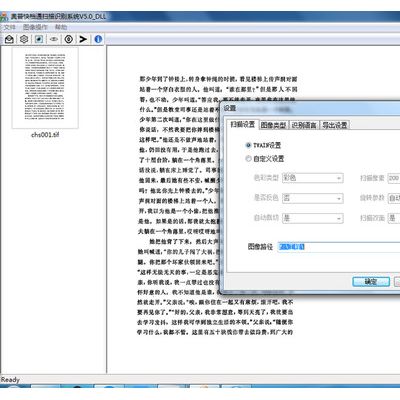Open the 图像操作 menu
400x400 pixels.
coord(35,27)
